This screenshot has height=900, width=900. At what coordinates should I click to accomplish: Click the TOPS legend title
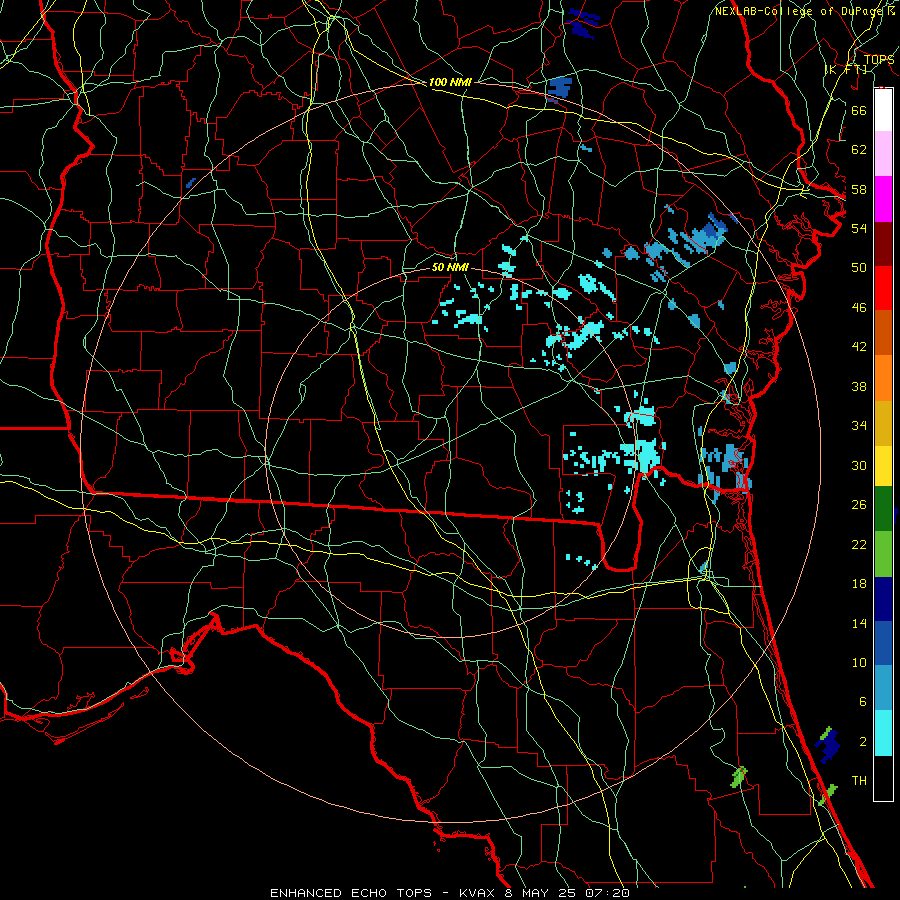879,60
